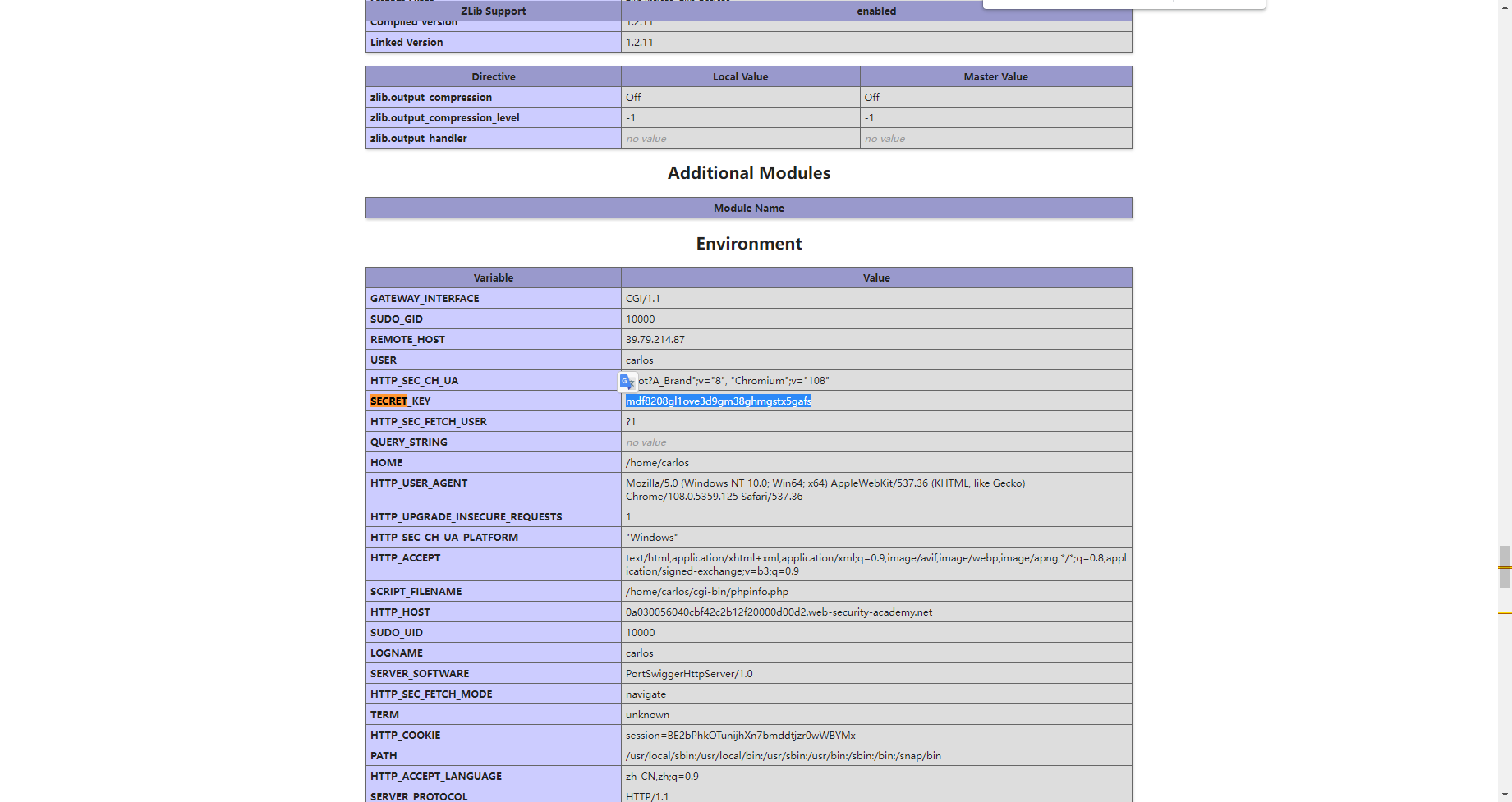Click the vertical scrollbar thumb
The height and width of the screenshot is (802, 1512).
point(1505,566)
